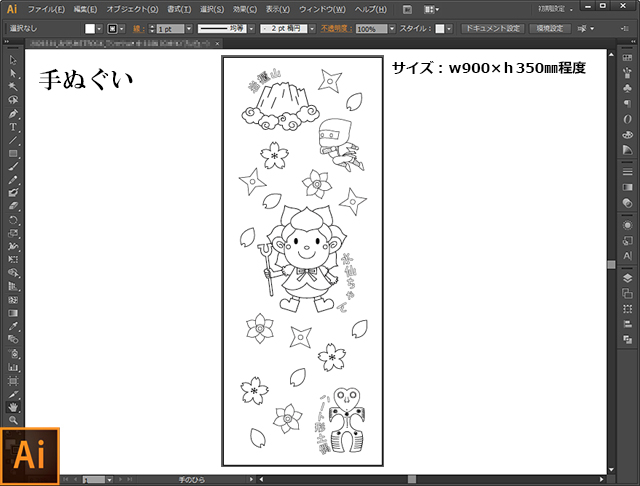Pick the Direct Selection tool
640x486 pixels.
coord(13,73)
